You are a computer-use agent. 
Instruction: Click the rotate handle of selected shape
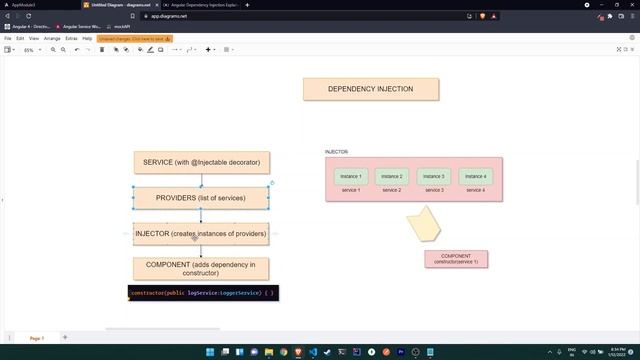(x=272, y=183)
